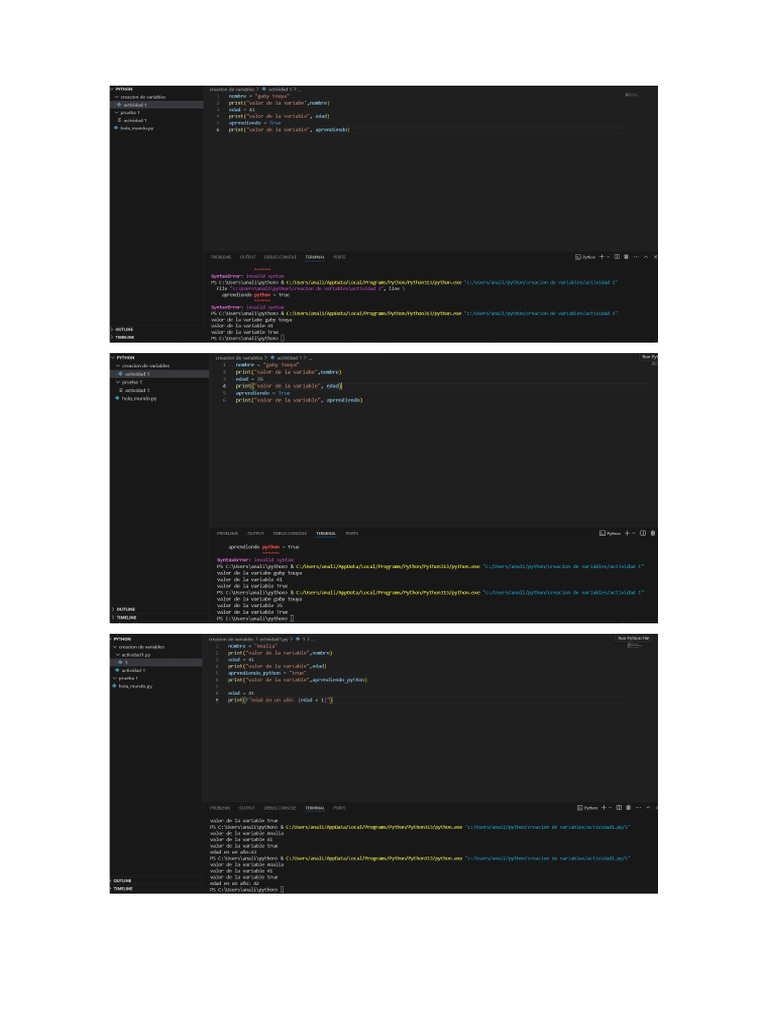In top screenshot, maximize terminal panel with caret icon
Image resolution: width=768 pixels, height=1024 pixels.
[x=646, y=257]
